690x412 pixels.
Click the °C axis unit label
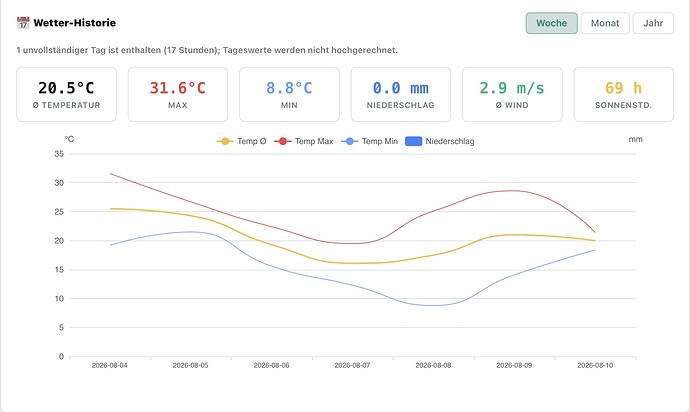70,139
